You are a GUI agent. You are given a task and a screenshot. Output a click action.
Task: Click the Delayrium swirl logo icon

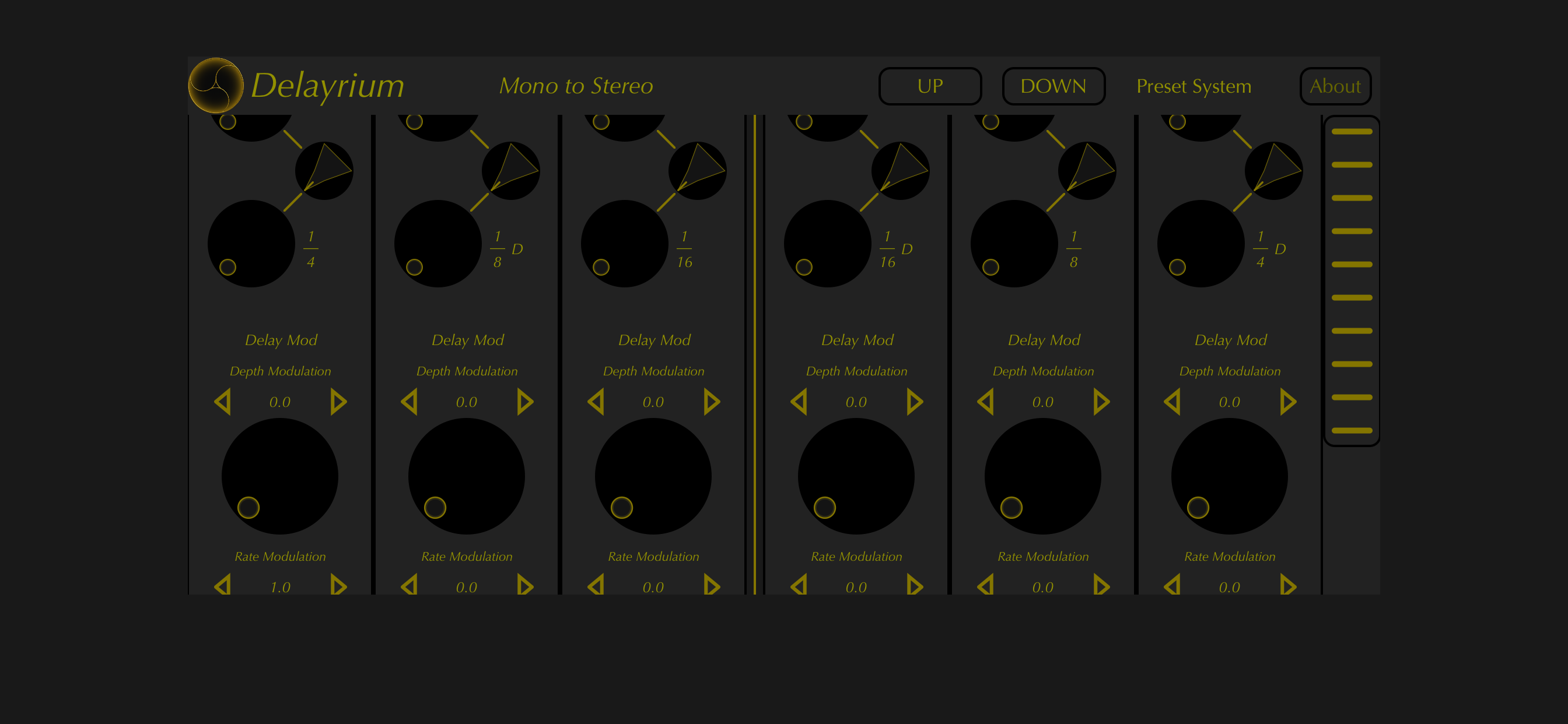click(215, 86)
